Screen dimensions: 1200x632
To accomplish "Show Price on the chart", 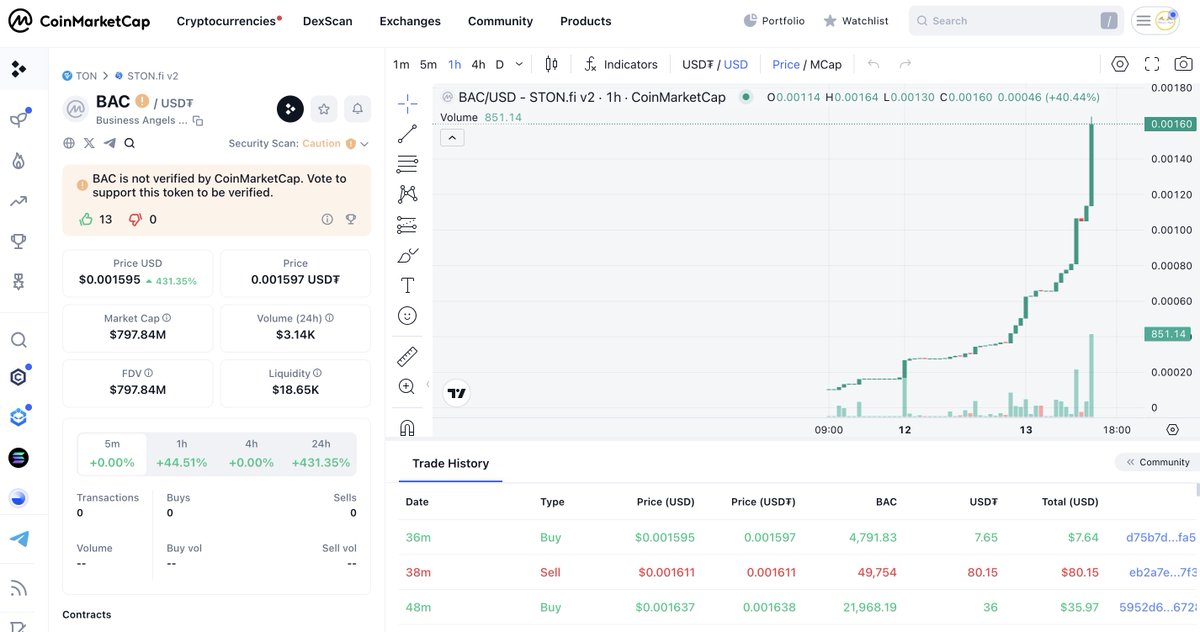I will [786, 64].
